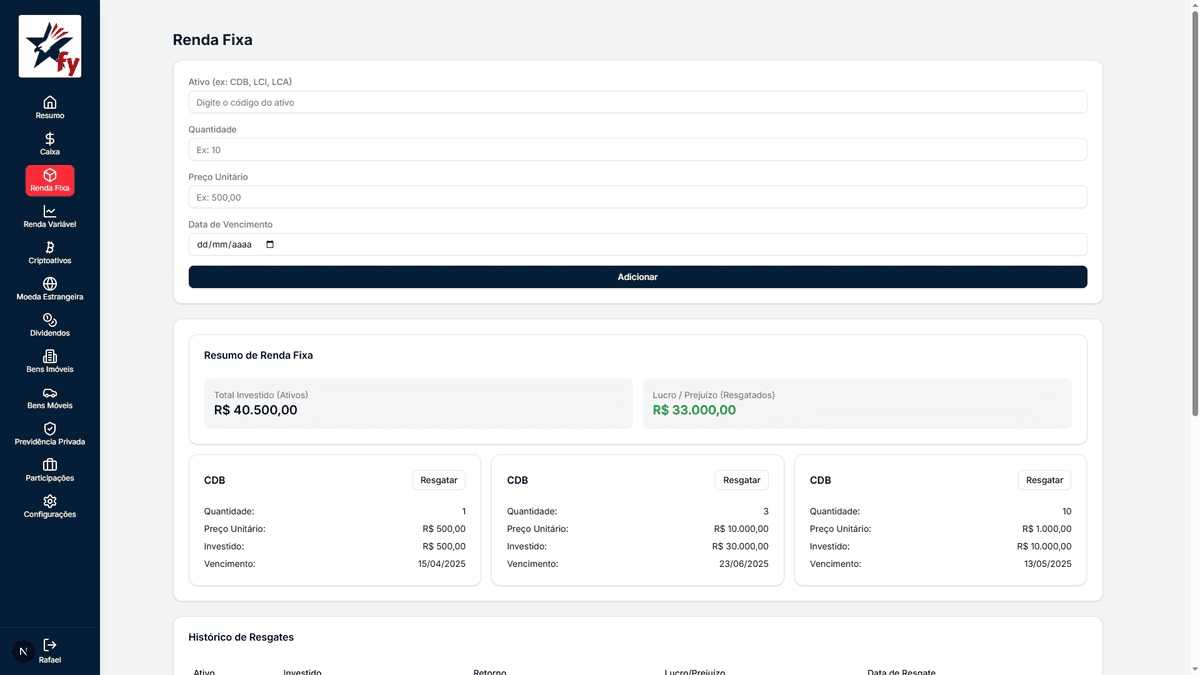The image size is (1200, 675).
Task: Focus the Ativo code input field
Action: point(637,102)
